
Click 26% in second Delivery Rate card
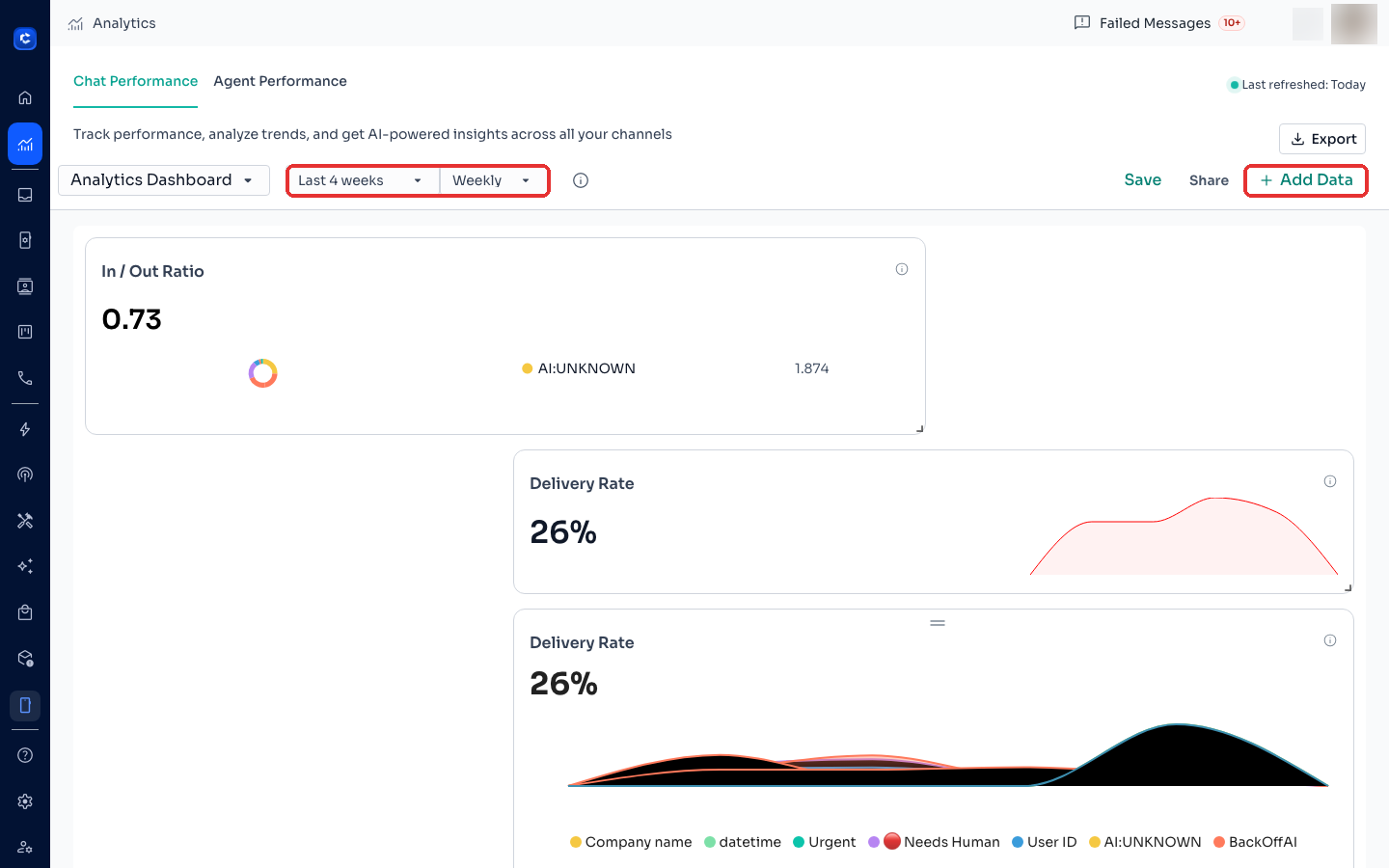click(563, 684)
